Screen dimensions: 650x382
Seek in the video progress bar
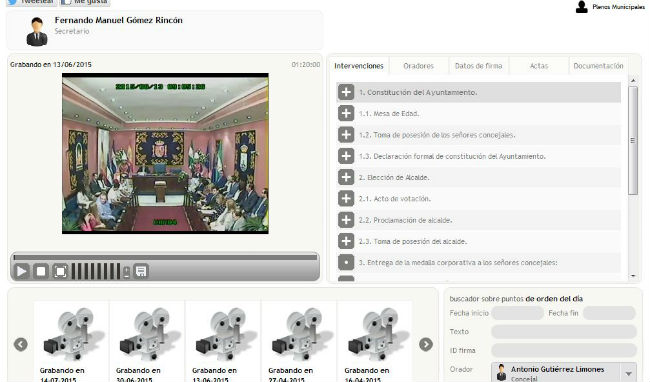pyautogui.click(x=165, y=257)
